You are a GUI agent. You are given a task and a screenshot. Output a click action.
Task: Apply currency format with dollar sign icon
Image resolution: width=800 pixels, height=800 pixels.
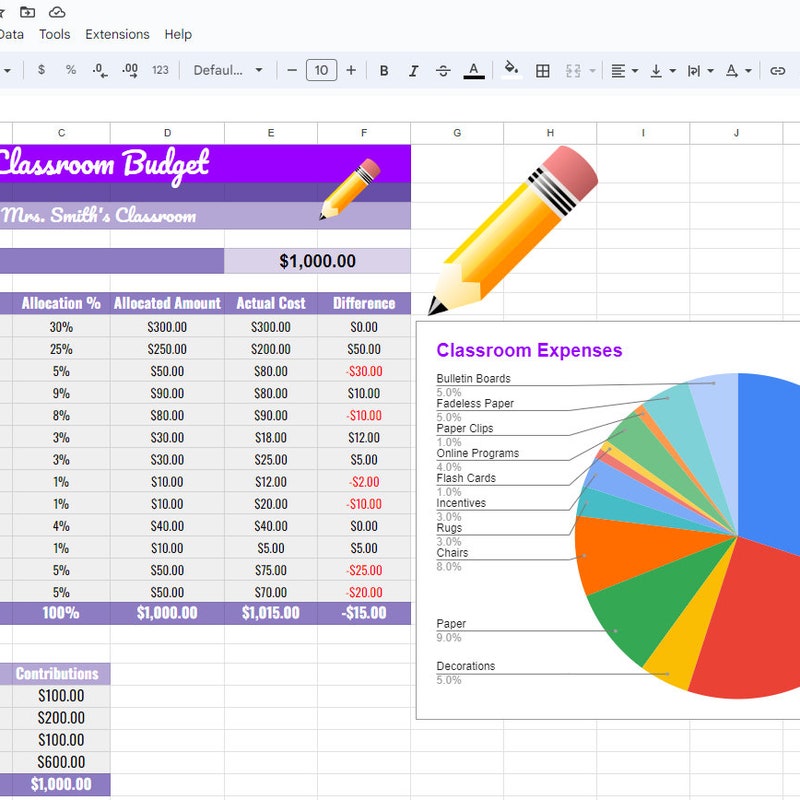[40, 70]
